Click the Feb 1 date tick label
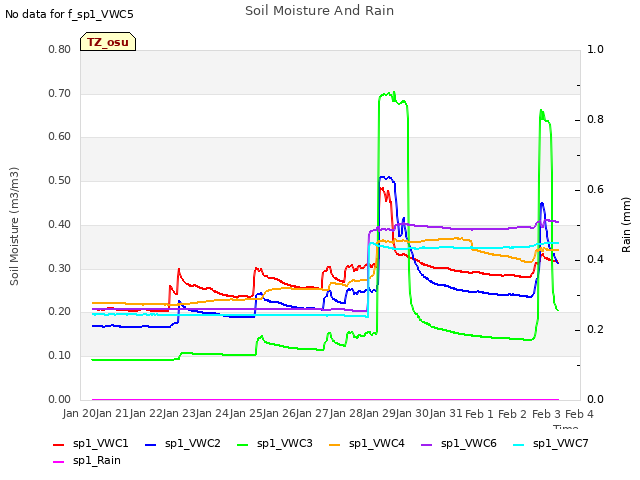Screen dimensions: 640x480 tap(479, 414)
